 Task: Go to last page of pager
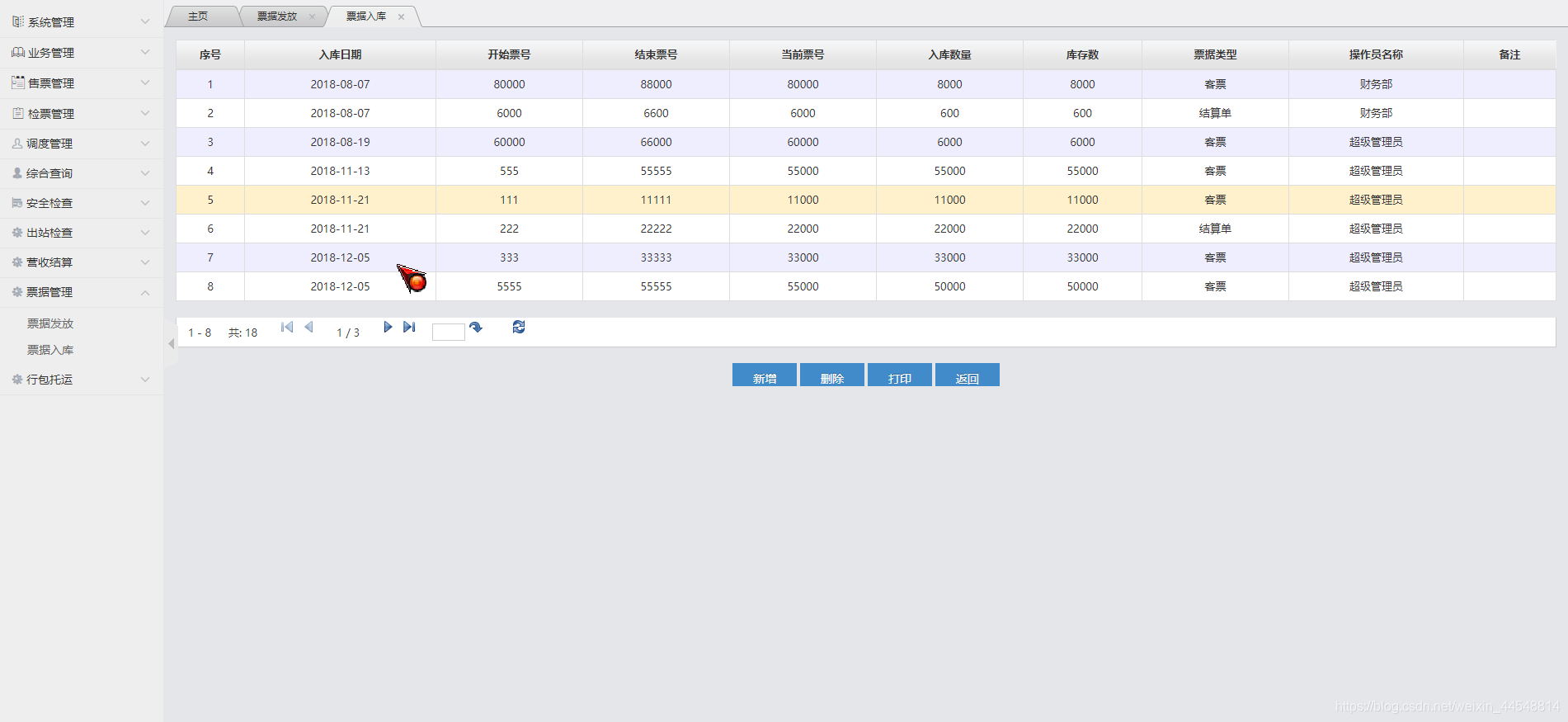tap(409, 327)
